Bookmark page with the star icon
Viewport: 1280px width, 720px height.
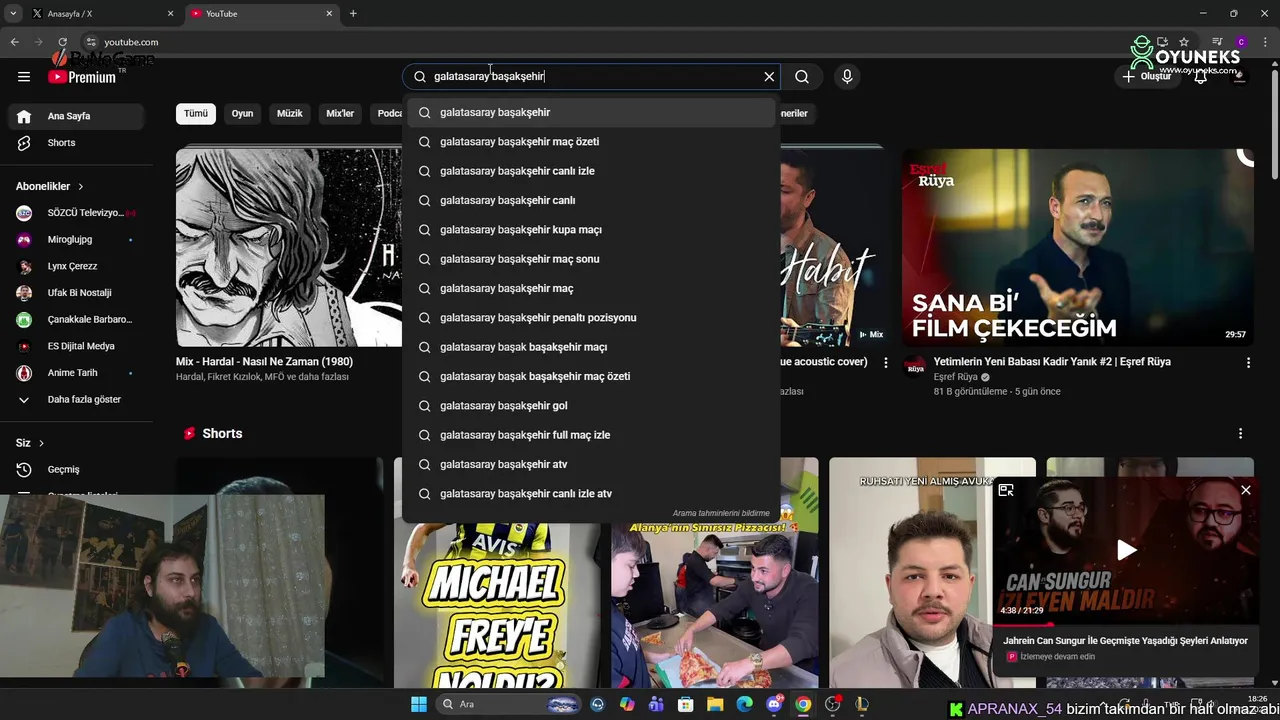point(1184,42)
